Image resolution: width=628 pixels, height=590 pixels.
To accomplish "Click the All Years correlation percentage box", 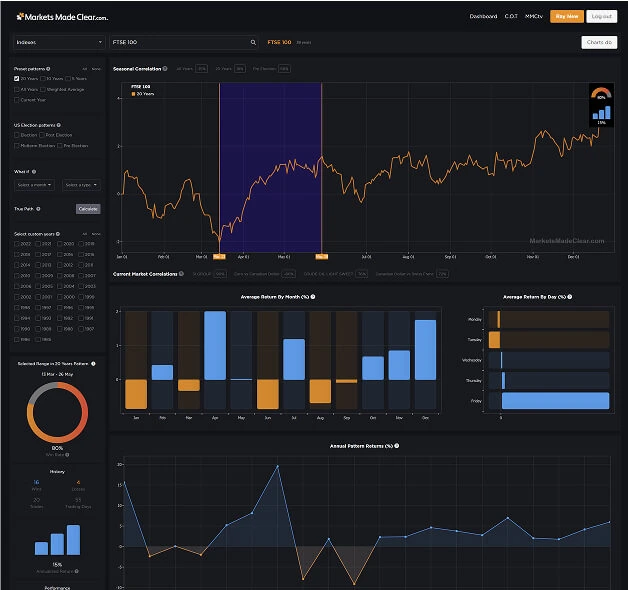I will (x=201, y=69).
